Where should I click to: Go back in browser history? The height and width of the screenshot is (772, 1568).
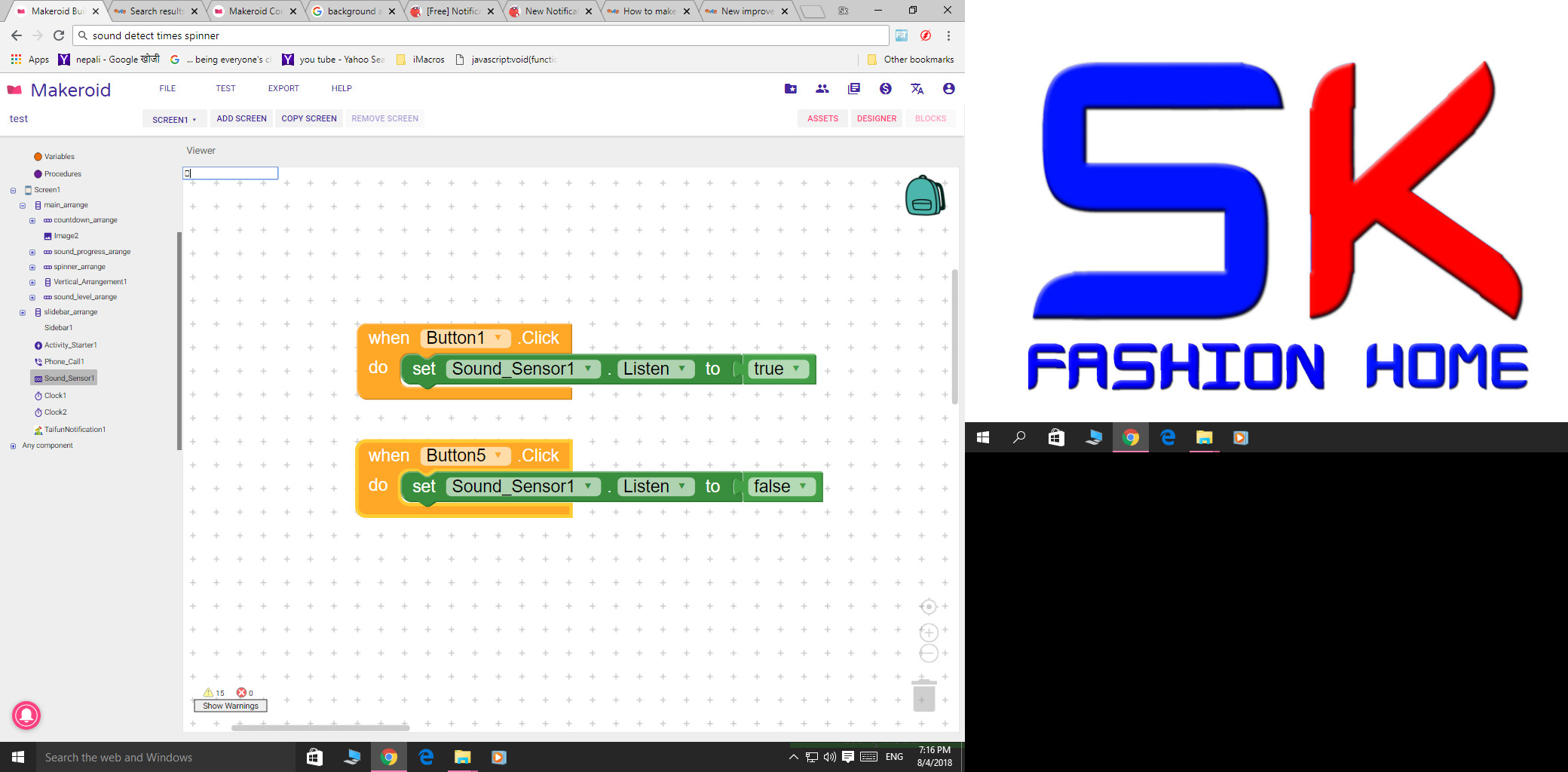pos(17,35)
